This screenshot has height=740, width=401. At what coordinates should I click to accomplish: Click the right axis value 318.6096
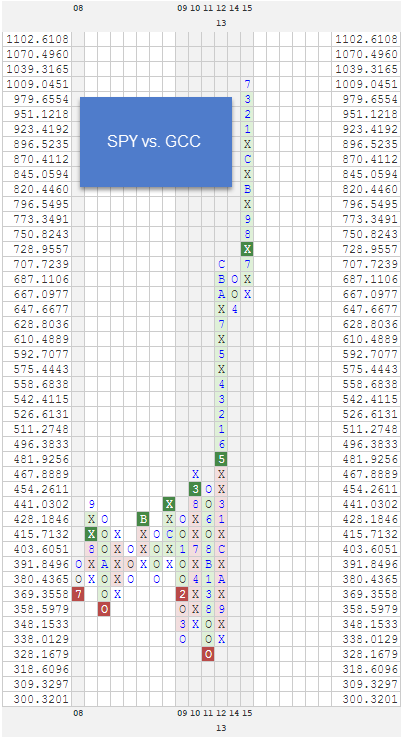pyautogui.click(x=370, y=669)
